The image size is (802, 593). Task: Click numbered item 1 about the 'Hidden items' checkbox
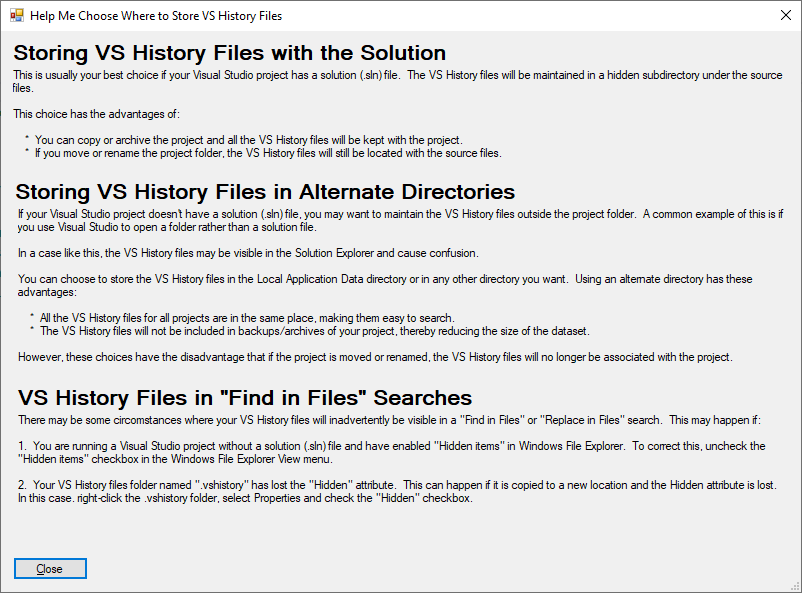[392, 452]
